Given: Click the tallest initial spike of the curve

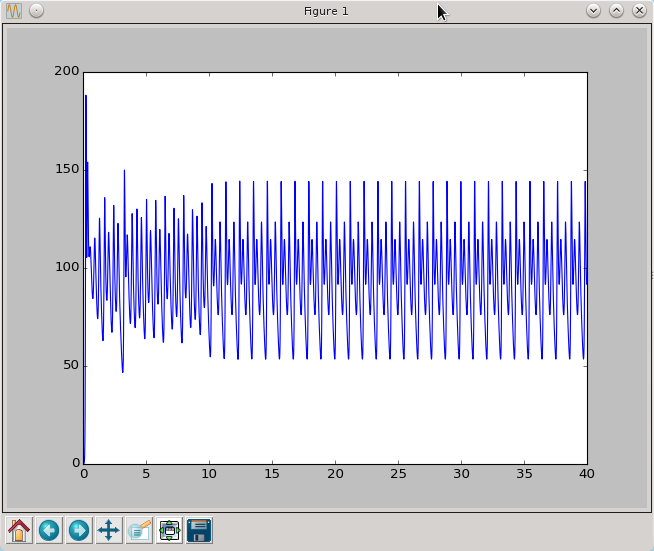Looking at the screenshot, I should 86,97.
